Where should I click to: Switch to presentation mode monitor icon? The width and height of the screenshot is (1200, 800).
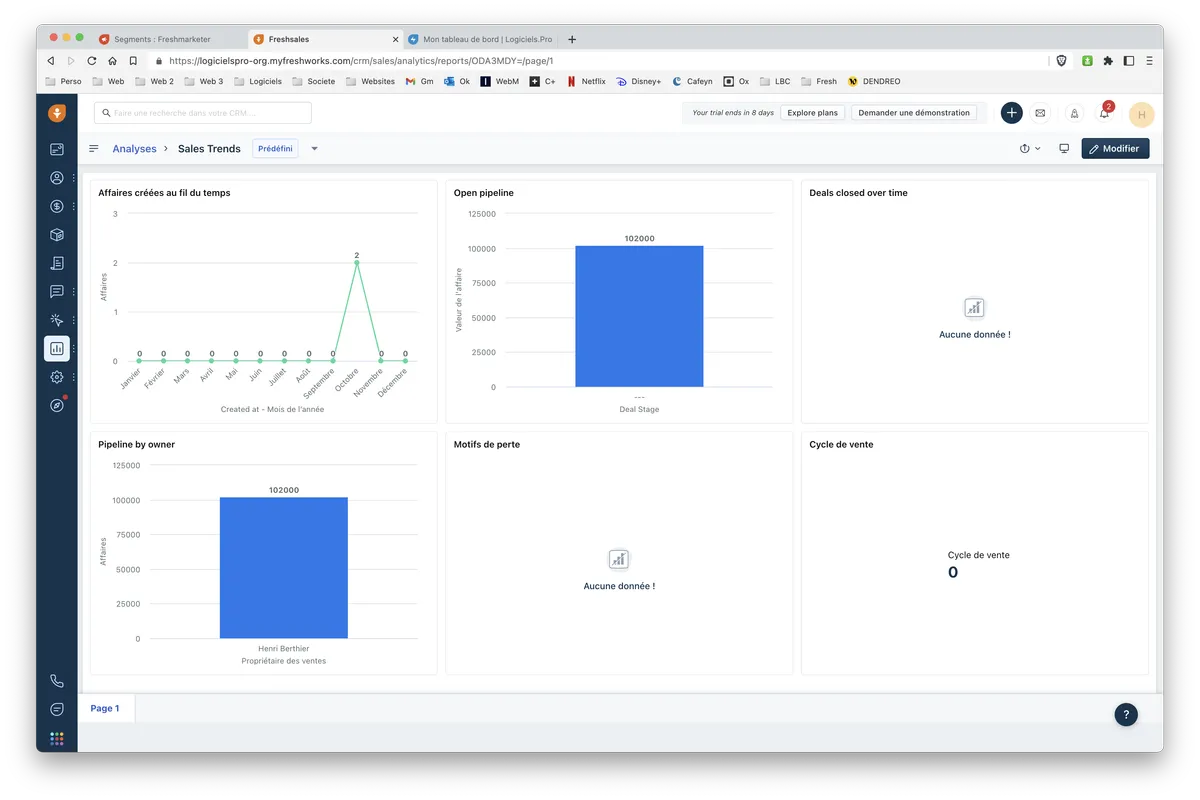[x=1064, y=149]
